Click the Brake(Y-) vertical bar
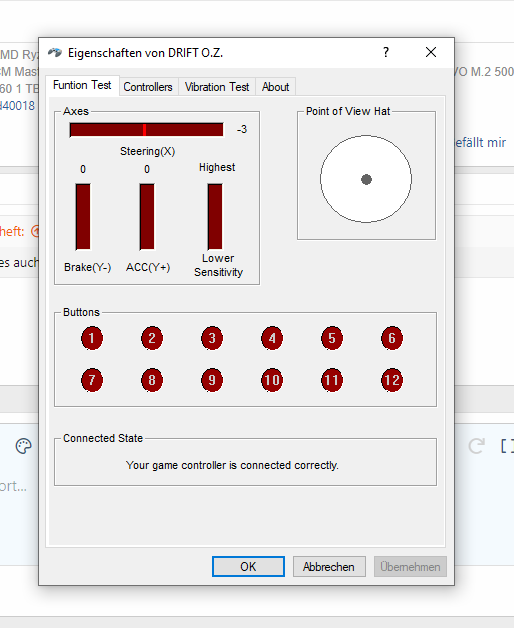The image size is (514, 628). click(83, 217)
